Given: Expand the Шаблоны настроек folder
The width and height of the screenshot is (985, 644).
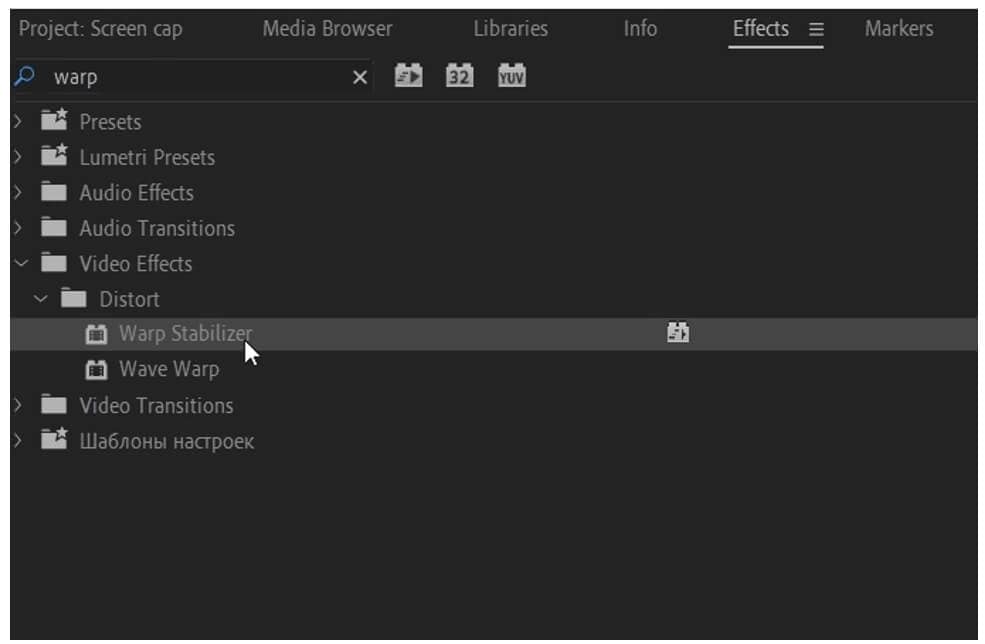Looking at the screenshot, I should tap(18, 441).
